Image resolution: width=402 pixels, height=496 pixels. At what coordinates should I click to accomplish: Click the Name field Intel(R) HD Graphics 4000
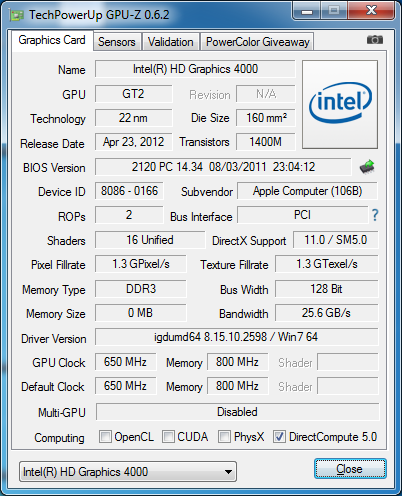pyautogui.click(x=195, y=69)
